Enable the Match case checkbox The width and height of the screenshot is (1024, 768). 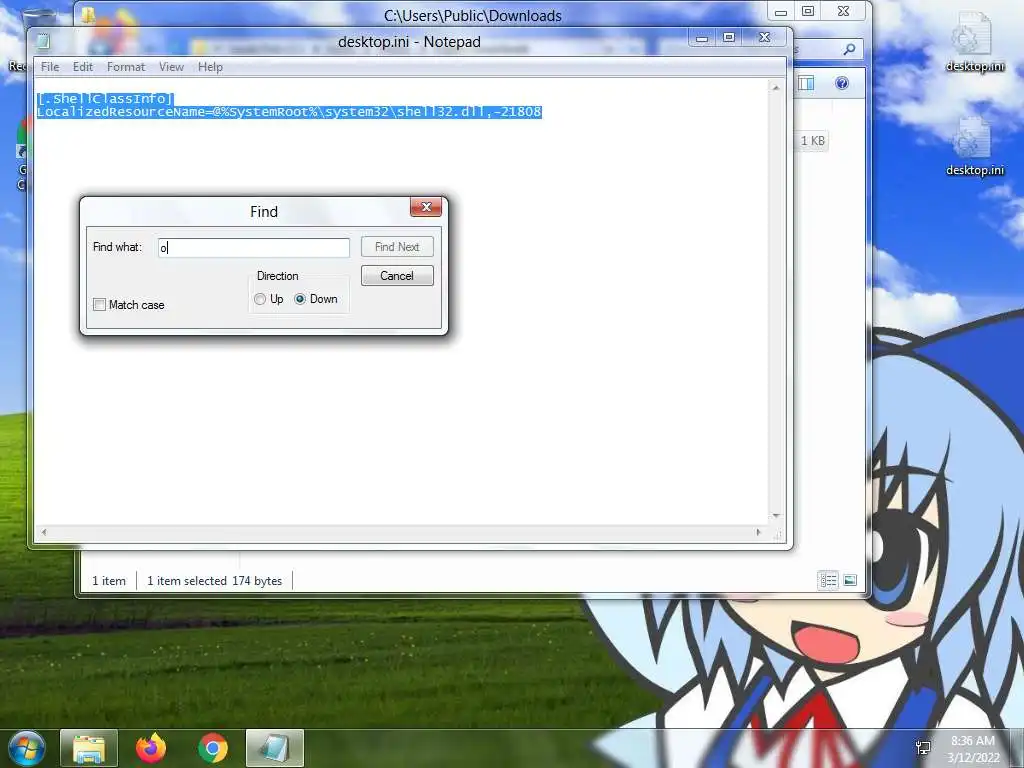[99, 305]
